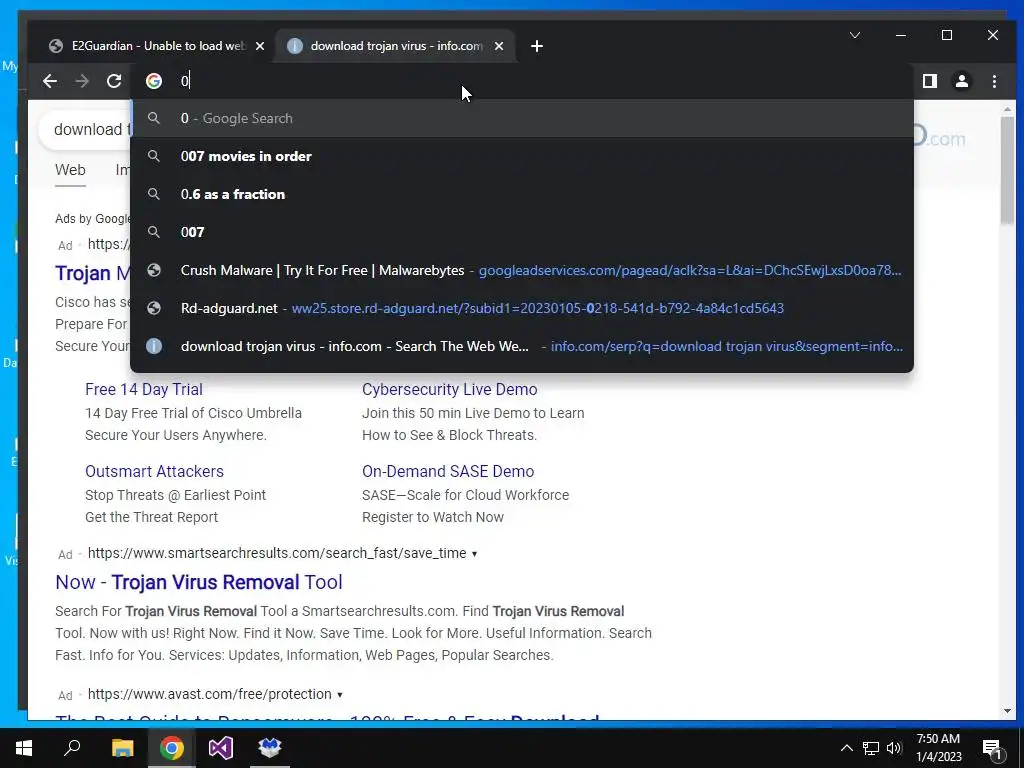Click the browser forward arrow
1024x768 pixels.
[82, 81]
